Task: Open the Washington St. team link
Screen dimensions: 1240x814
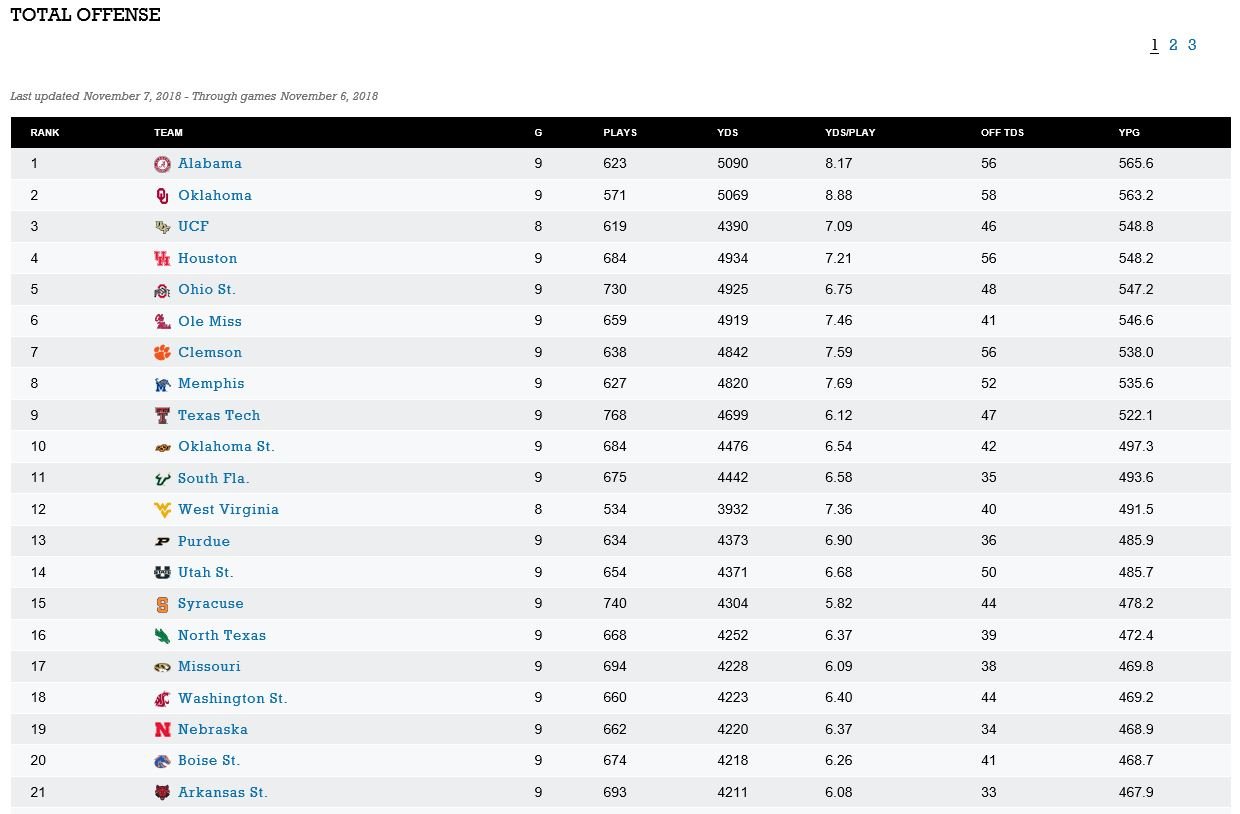Action: point(233,699)
